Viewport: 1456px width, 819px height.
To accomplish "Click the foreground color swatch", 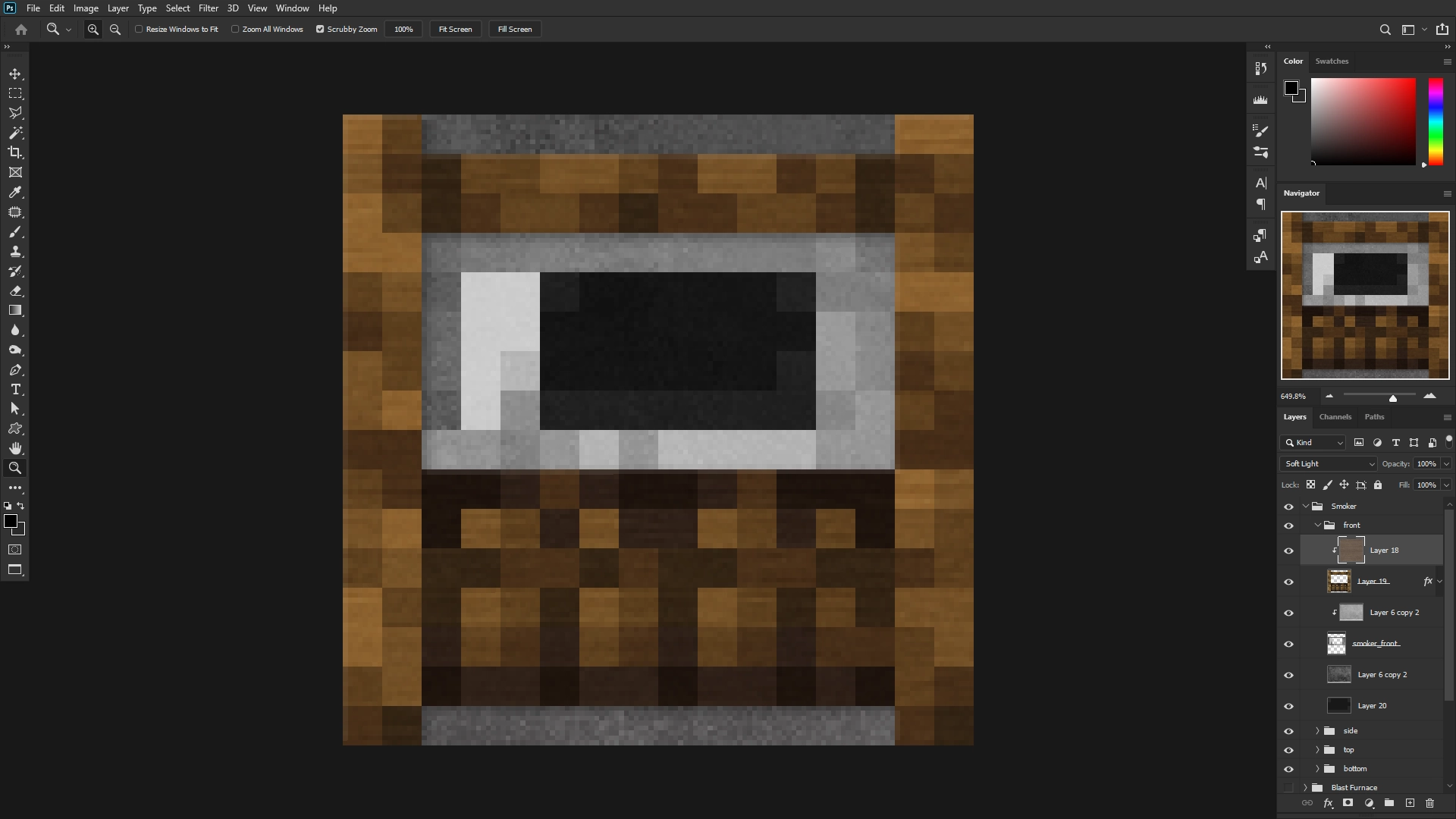I will click(11, 520).
